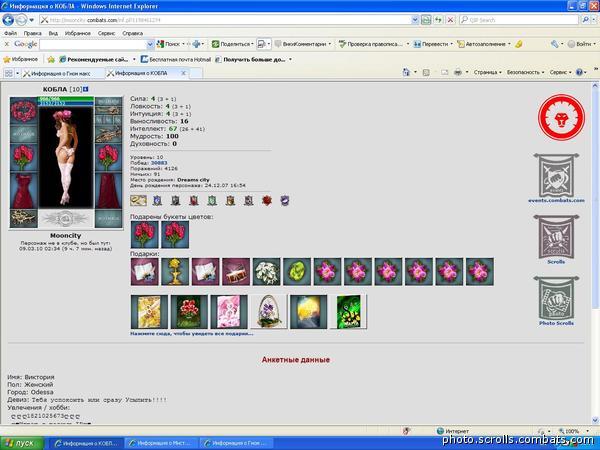Expand the Автозаполнение dropdown
600x450 pixels.
509,44
